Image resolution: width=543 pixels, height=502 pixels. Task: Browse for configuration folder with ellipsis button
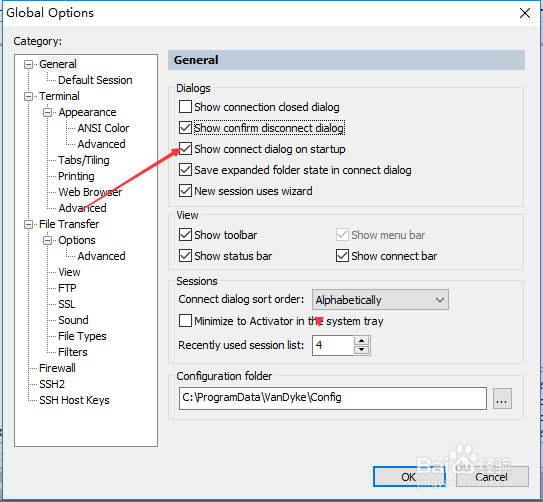pyautogui.click(x=502, y=399)
